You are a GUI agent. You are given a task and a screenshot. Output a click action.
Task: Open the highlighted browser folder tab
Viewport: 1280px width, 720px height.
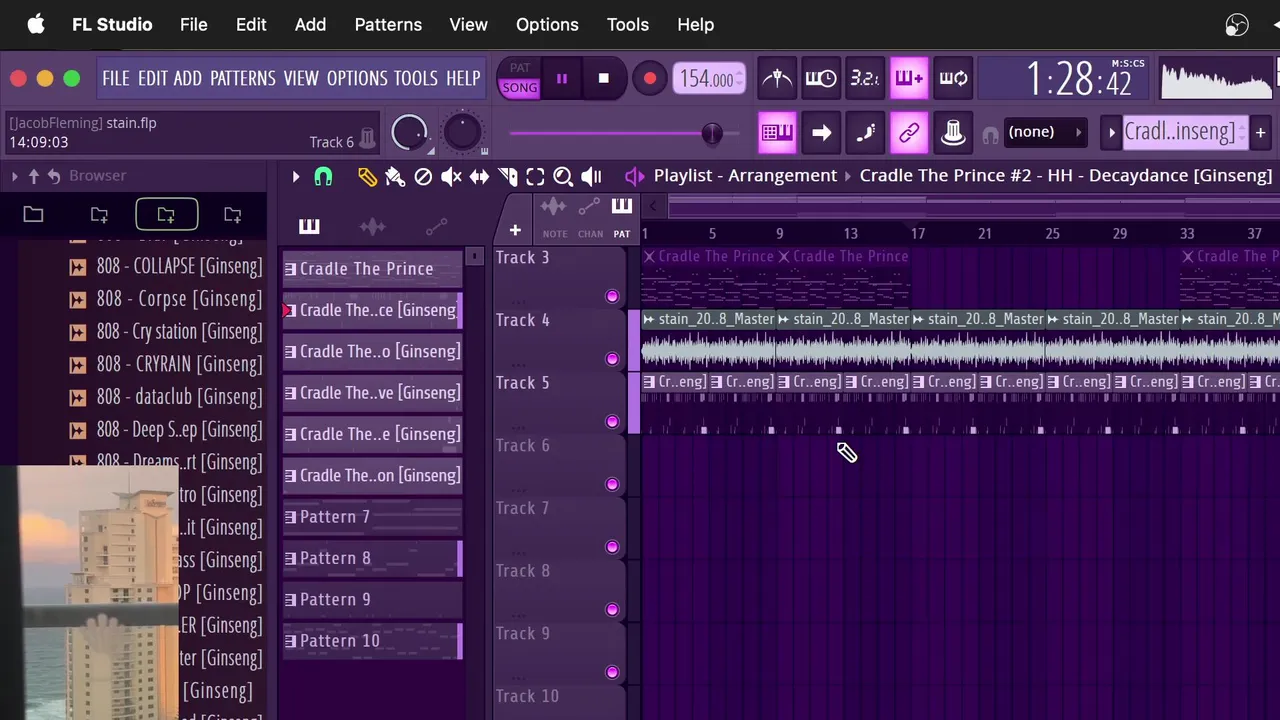pyautogui.click(x=166, y=214)
